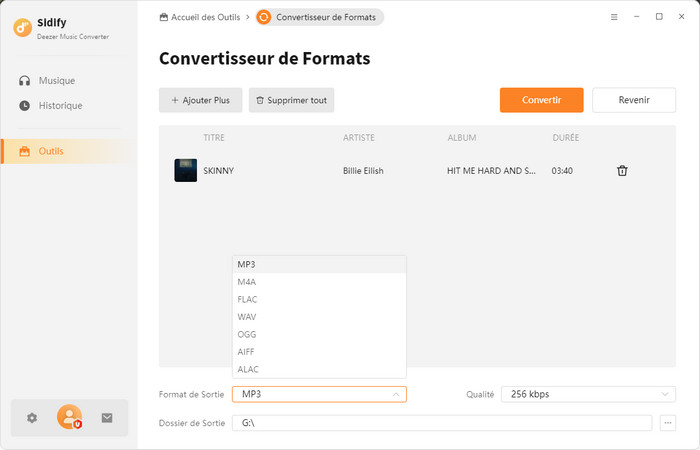Image resolution: width=700 pixels, height=450 pixels.
Task: Open the hamburger menu in title bar
Action: pos(613,17)
